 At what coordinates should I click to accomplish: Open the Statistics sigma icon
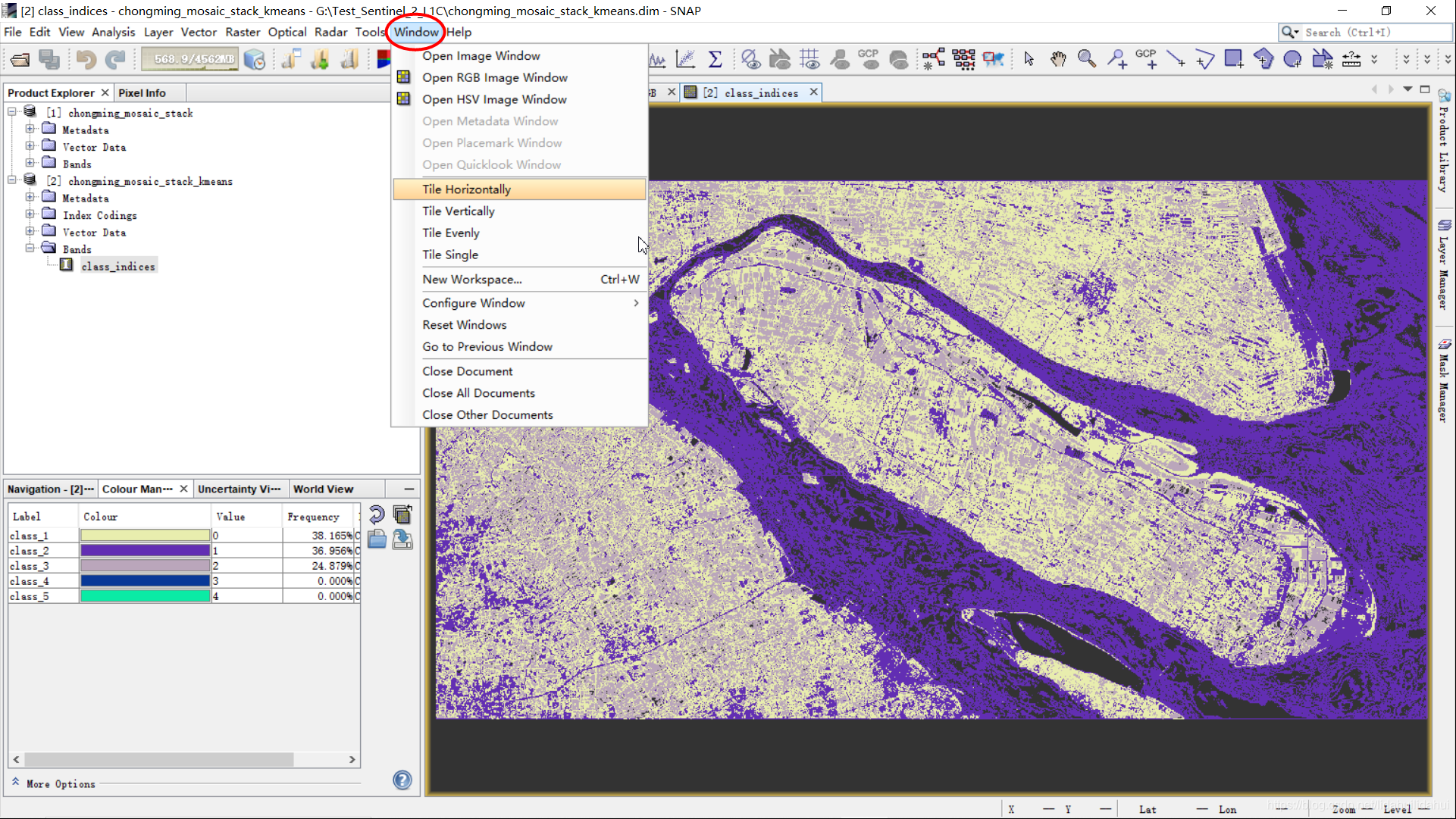[x=715, y=59]
